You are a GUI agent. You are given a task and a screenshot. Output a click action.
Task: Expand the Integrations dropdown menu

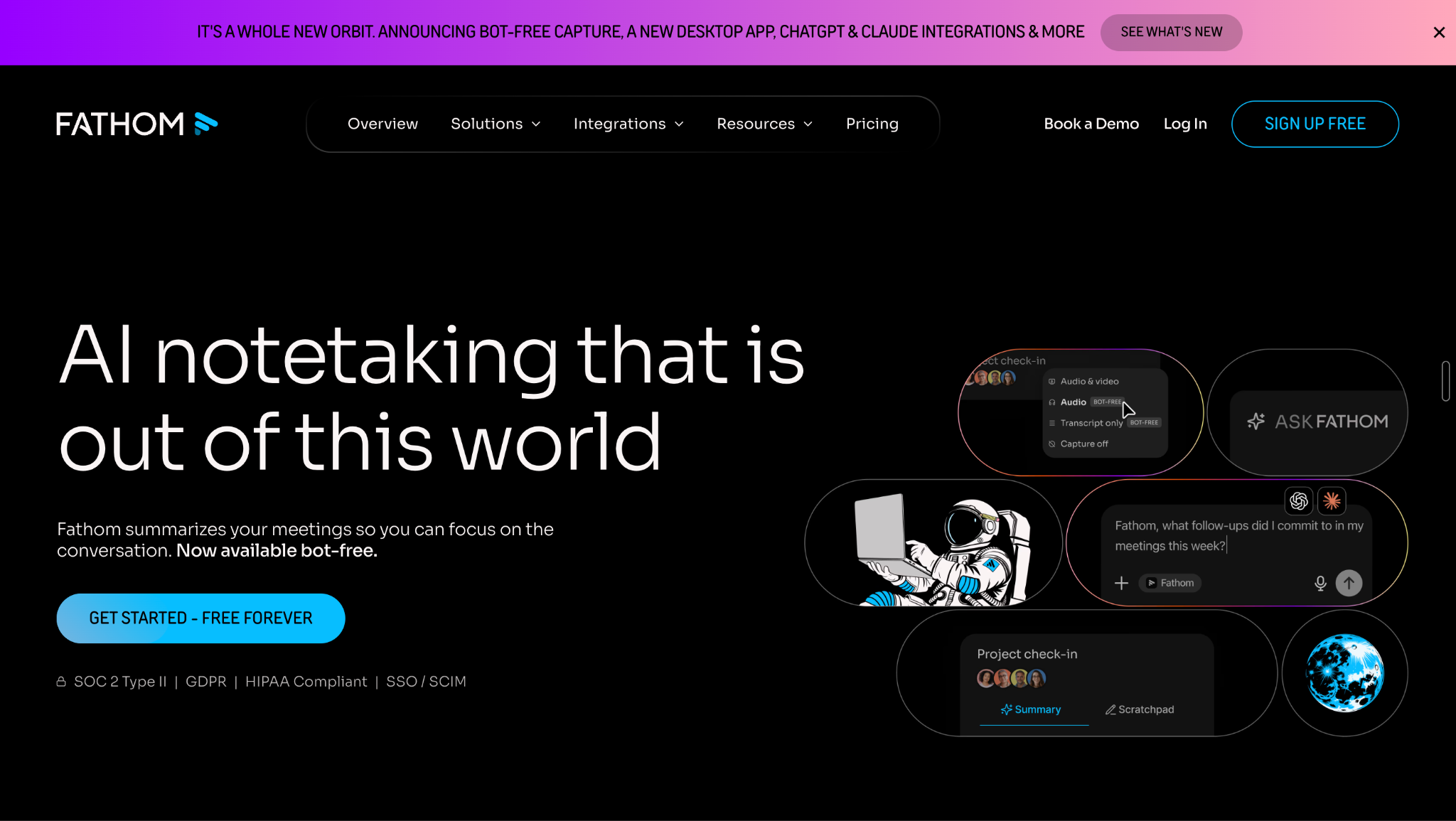(628, 124)
